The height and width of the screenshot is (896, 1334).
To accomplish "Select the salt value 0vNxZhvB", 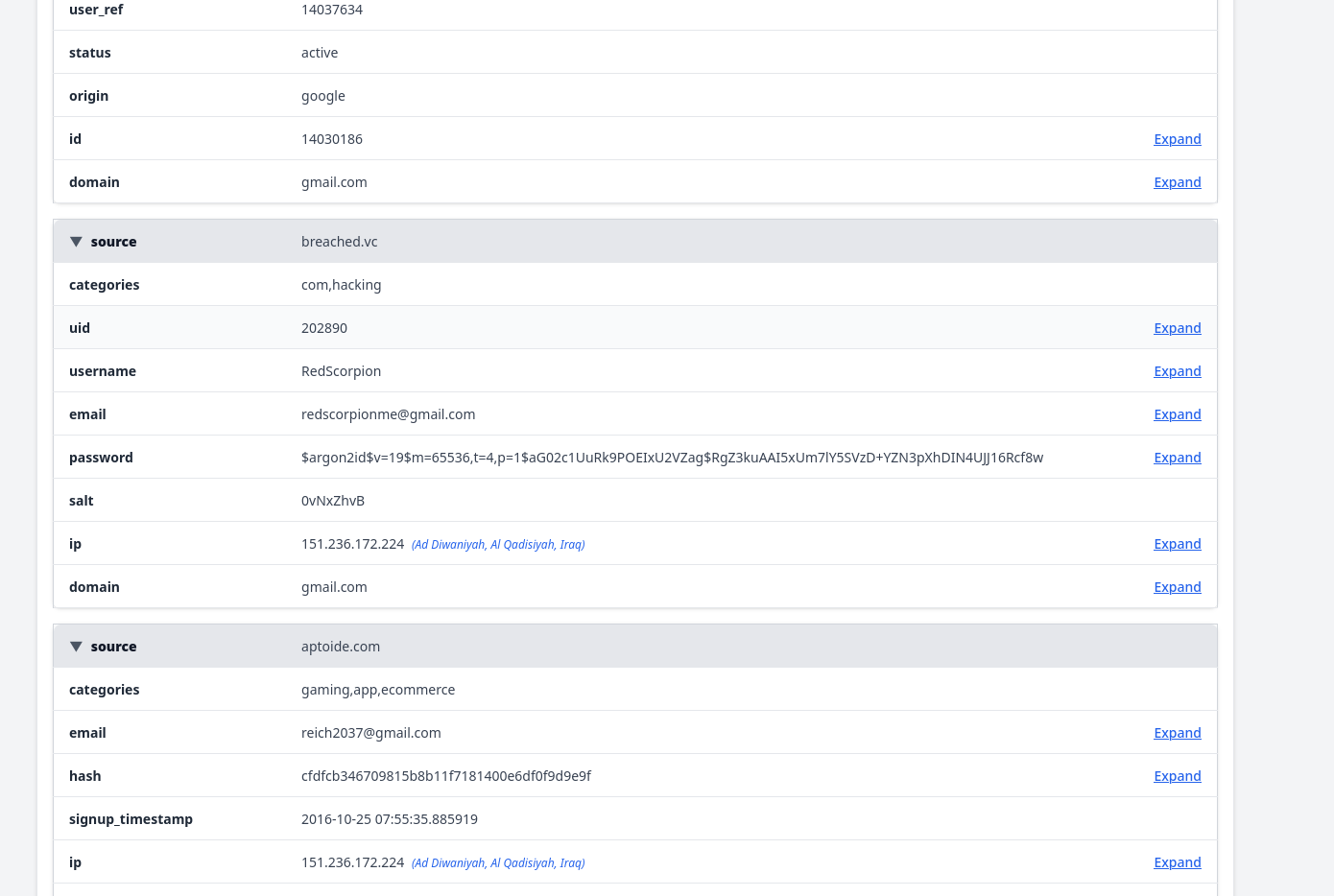I will coord(333,501).
